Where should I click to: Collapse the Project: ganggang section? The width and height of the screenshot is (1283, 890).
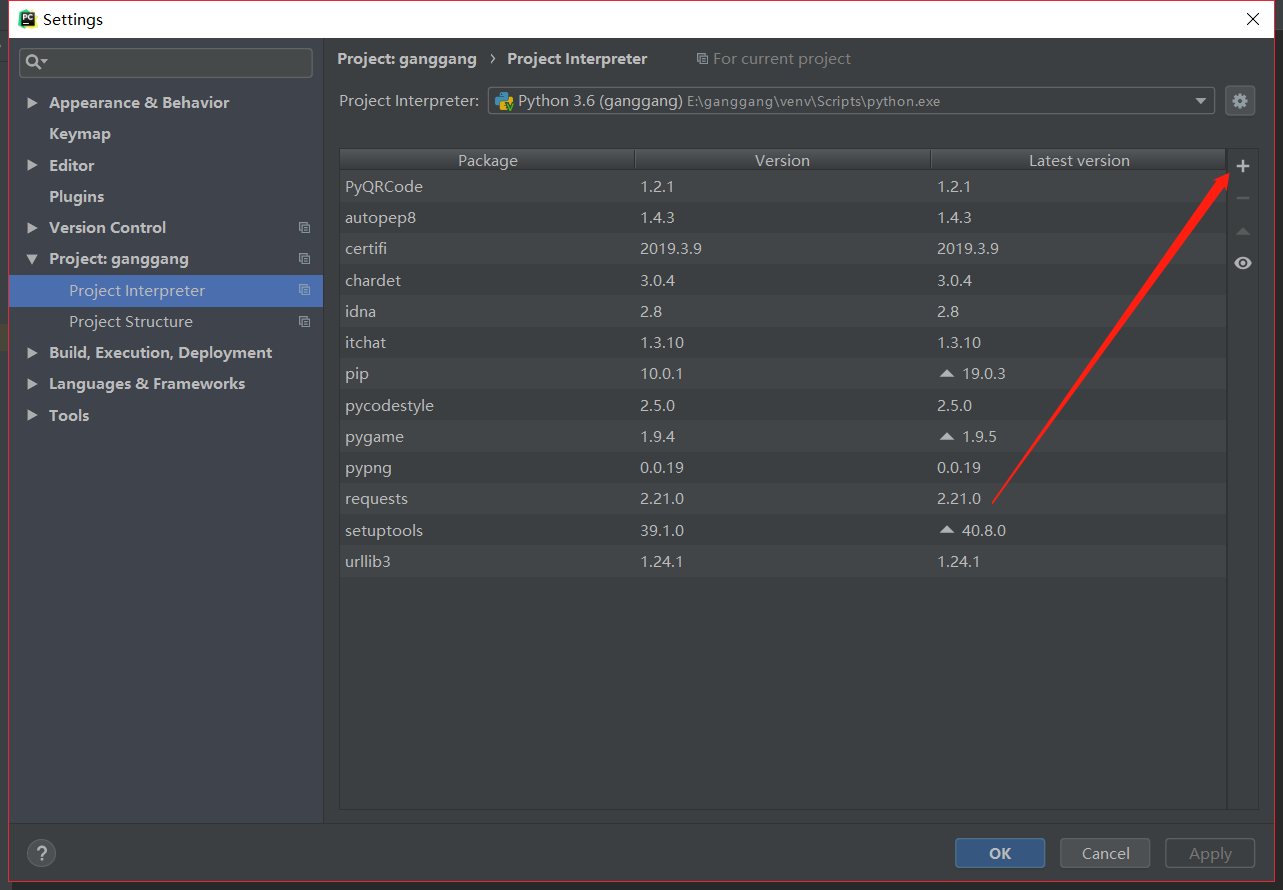[x=32, y=259]
